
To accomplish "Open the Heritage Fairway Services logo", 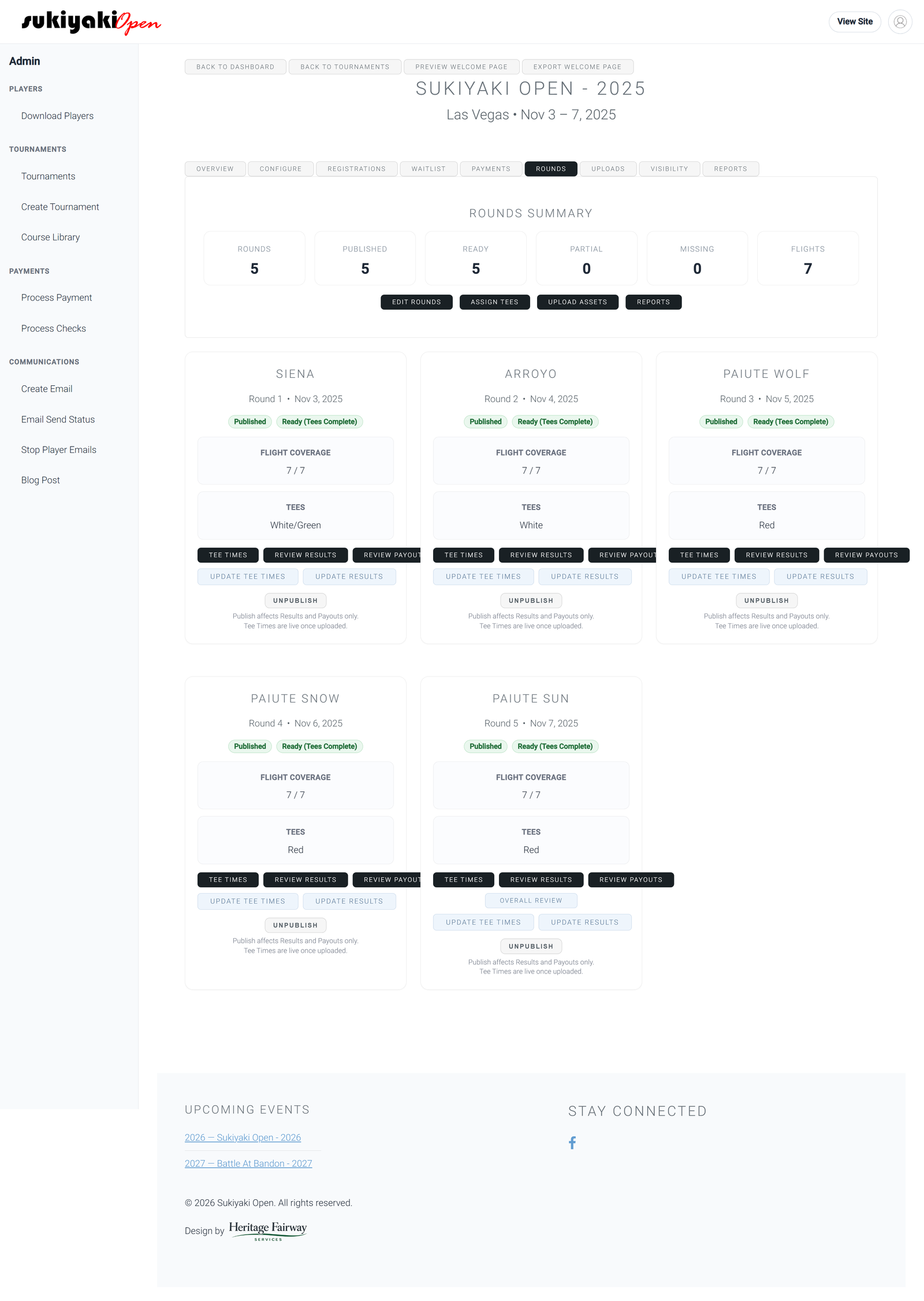I will pos(268,1231).
